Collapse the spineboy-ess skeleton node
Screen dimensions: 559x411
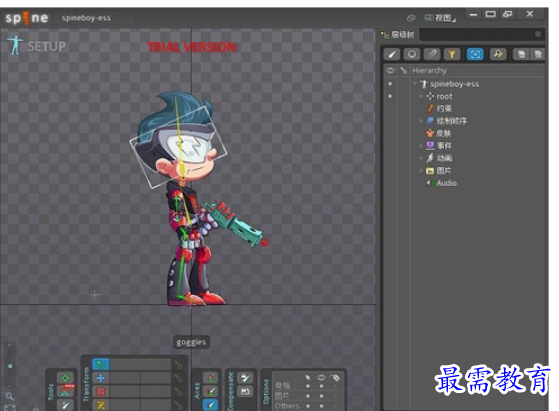click(415, 84)
